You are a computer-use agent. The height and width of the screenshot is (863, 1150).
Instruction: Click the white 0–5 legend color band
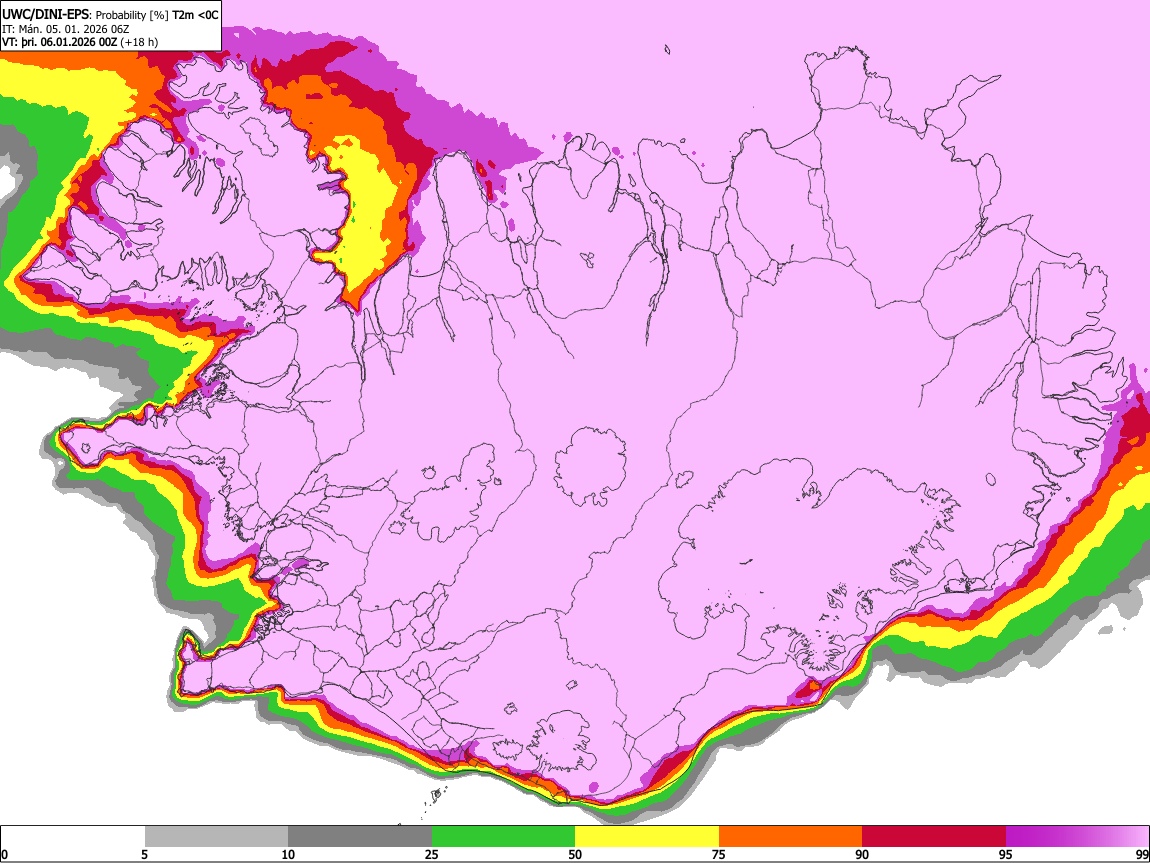click(73, 837)
